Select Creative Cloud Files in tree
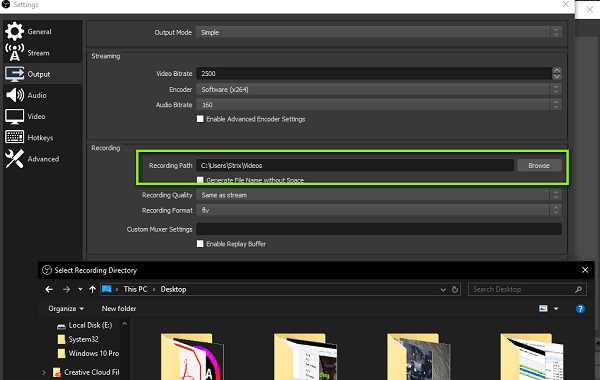The image size is (600, 380). click(86, 372)
